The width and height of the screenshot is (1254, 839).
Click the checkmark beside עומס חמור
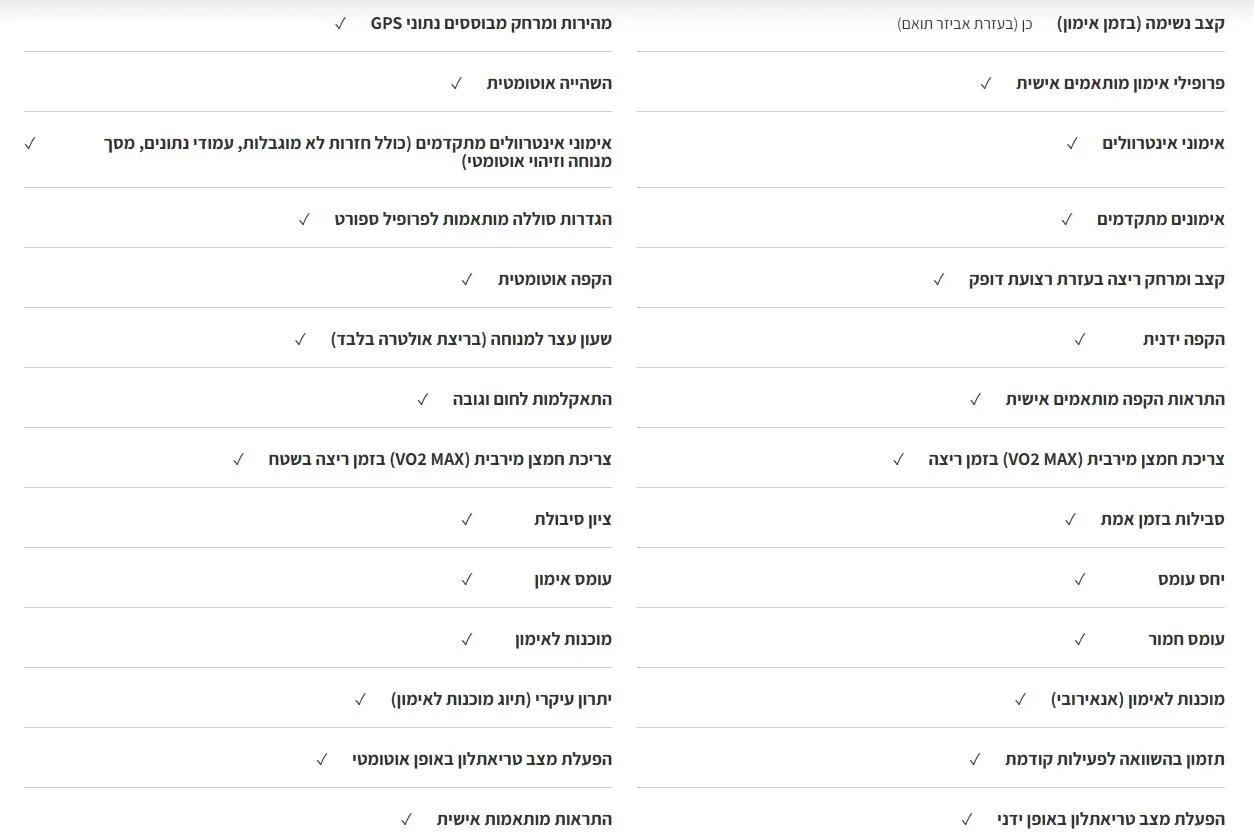pos(1079,639)
